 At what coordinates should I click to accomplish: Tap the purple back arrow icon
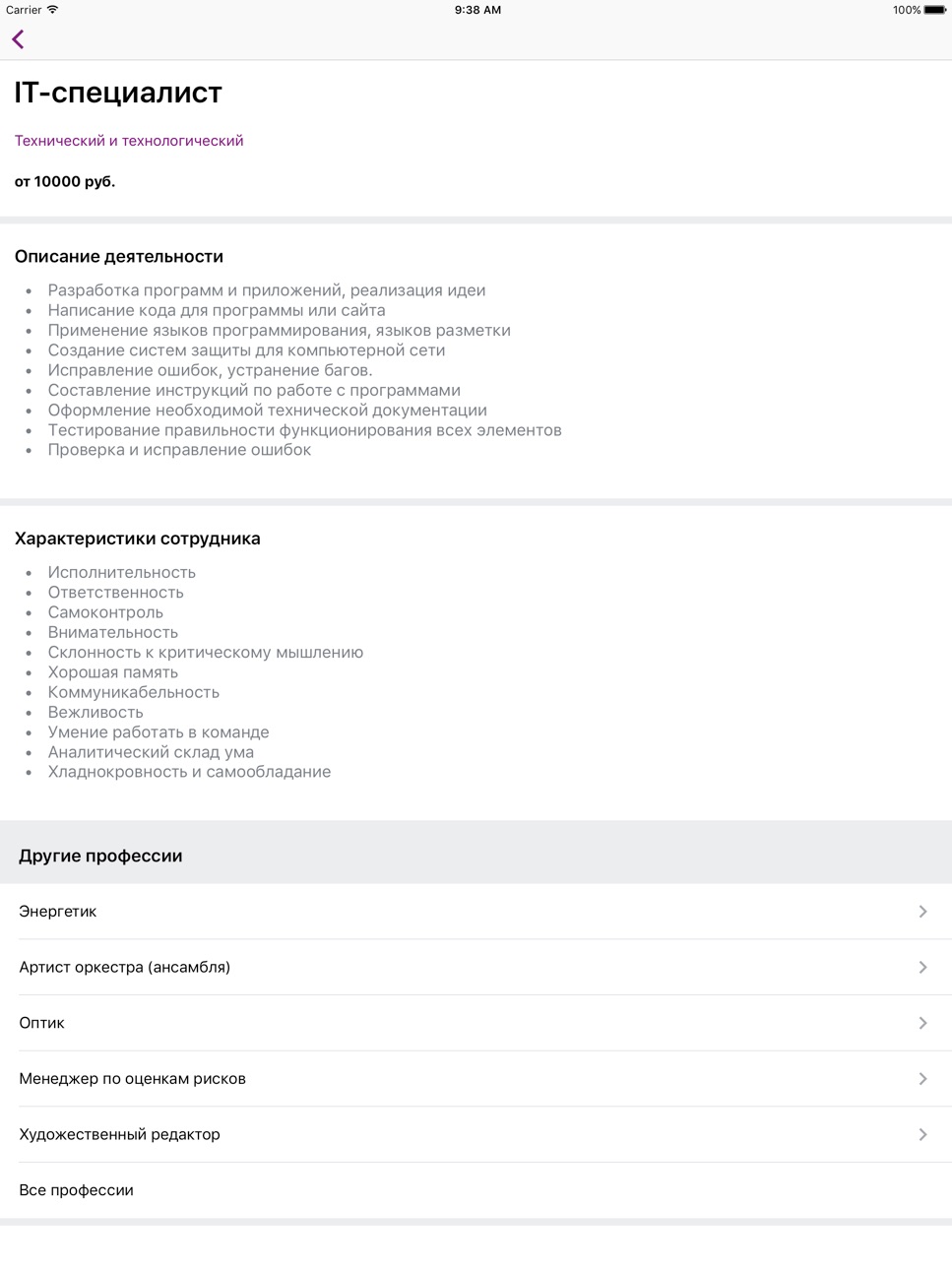pyautogui.click(x=18, y=39)
